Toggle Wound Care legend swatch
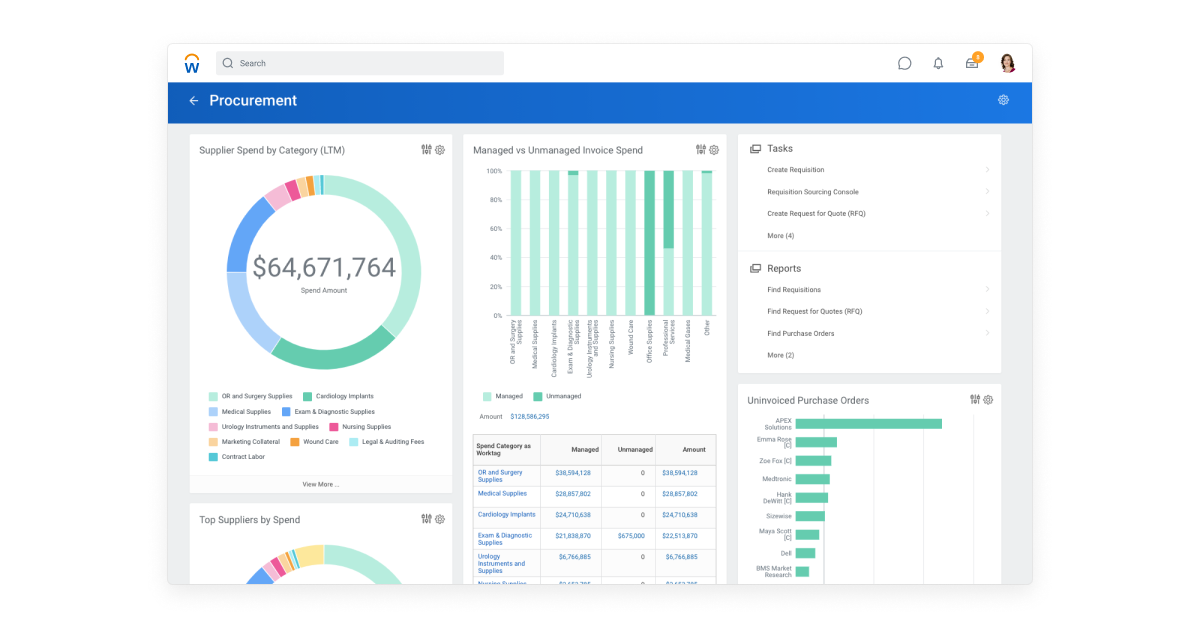Screen dimensions: 1200x628 (295, 442)
